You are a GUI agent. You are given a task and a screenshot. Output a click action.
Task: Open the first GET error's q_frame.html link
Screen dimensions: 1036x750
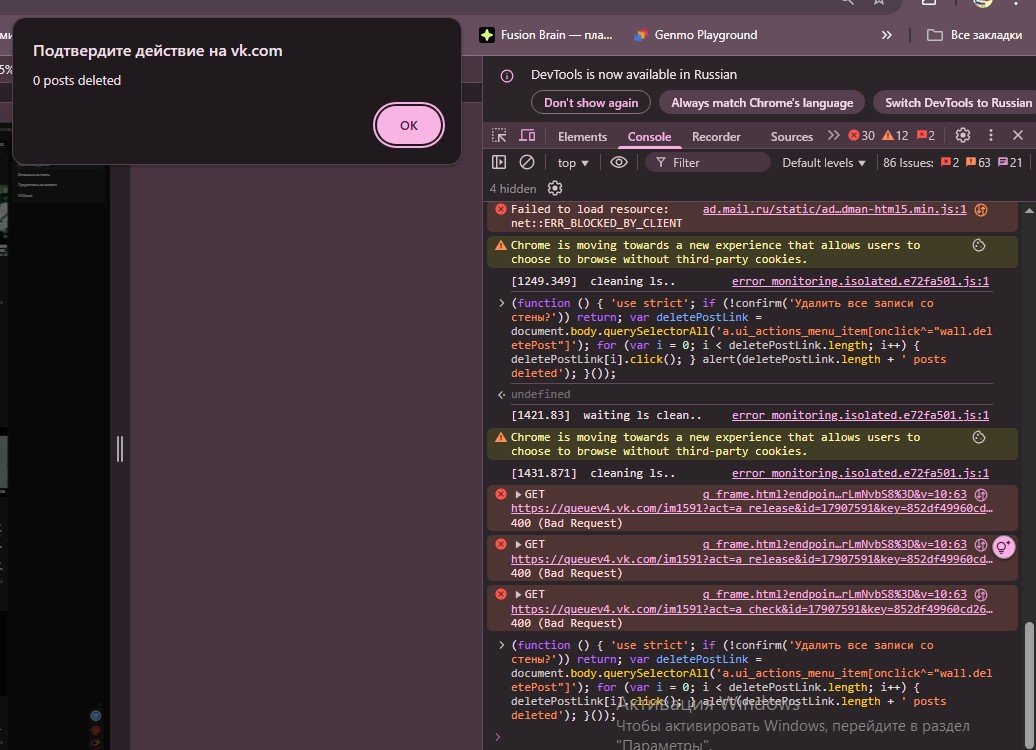834,494
